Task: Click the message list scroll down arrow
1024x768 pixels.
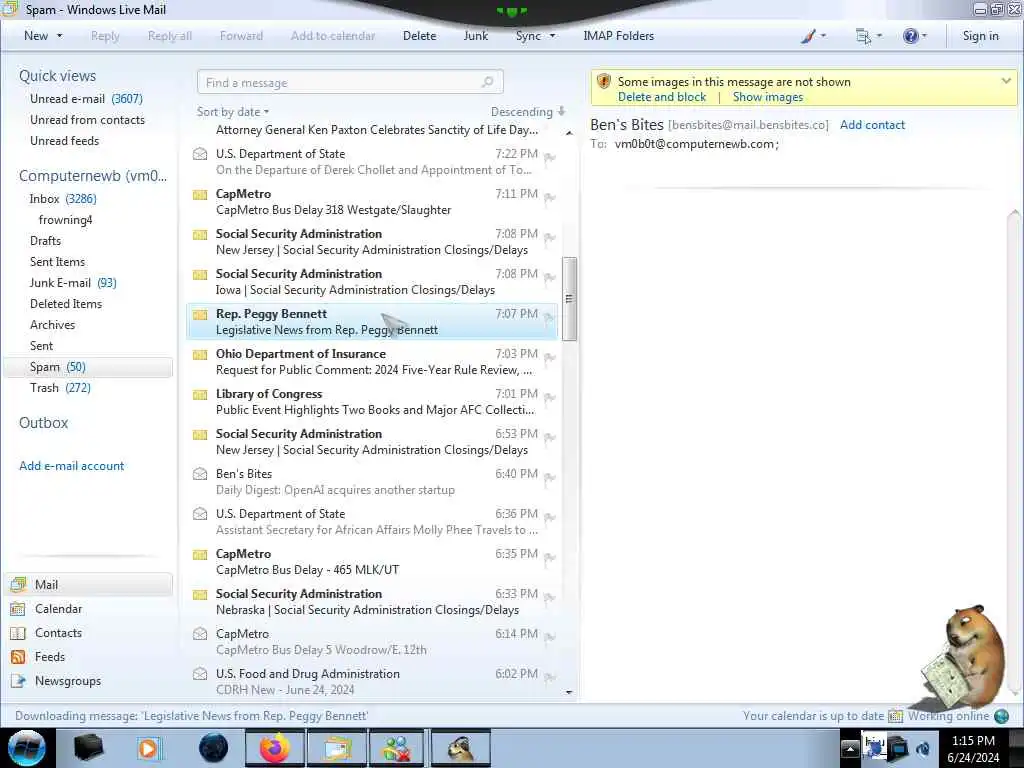Action: tap(569, 692)
